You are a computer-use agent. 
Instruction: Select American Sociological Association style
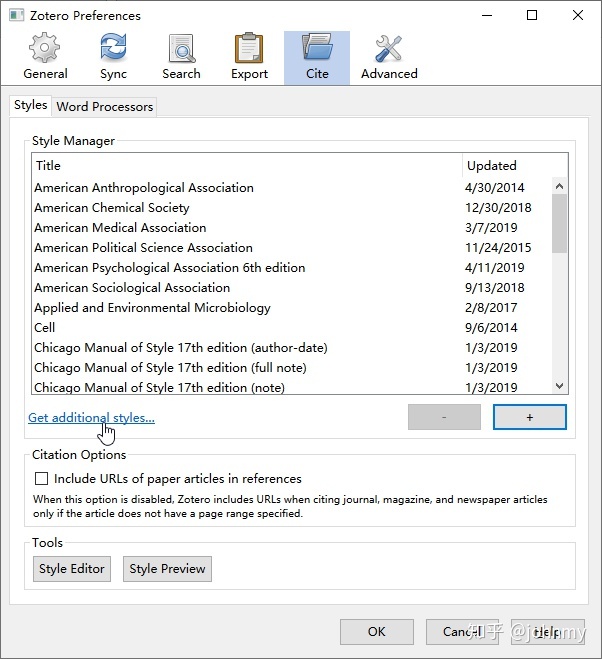pyautogui.click(x=292, y=287)
